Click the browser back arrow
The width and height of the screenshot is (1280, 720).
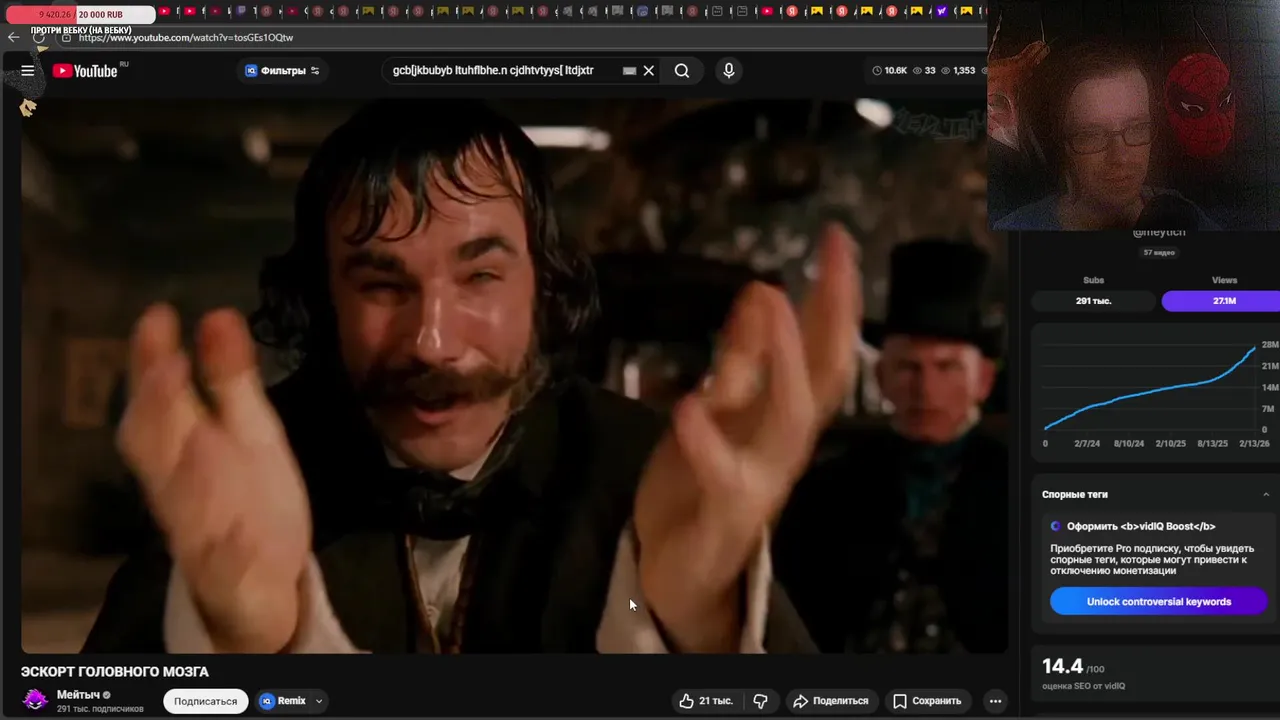pos(13,38)
